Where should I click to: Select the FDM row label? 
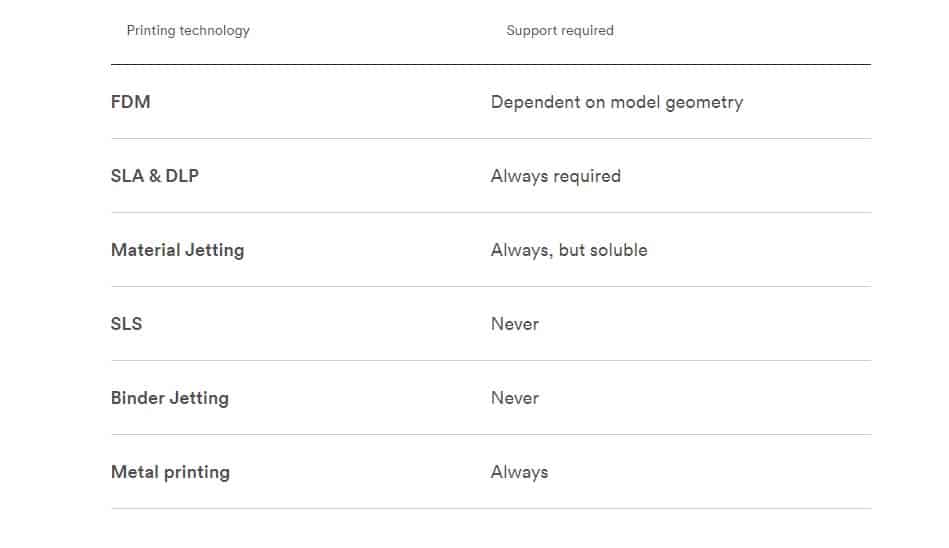point(130,102)
